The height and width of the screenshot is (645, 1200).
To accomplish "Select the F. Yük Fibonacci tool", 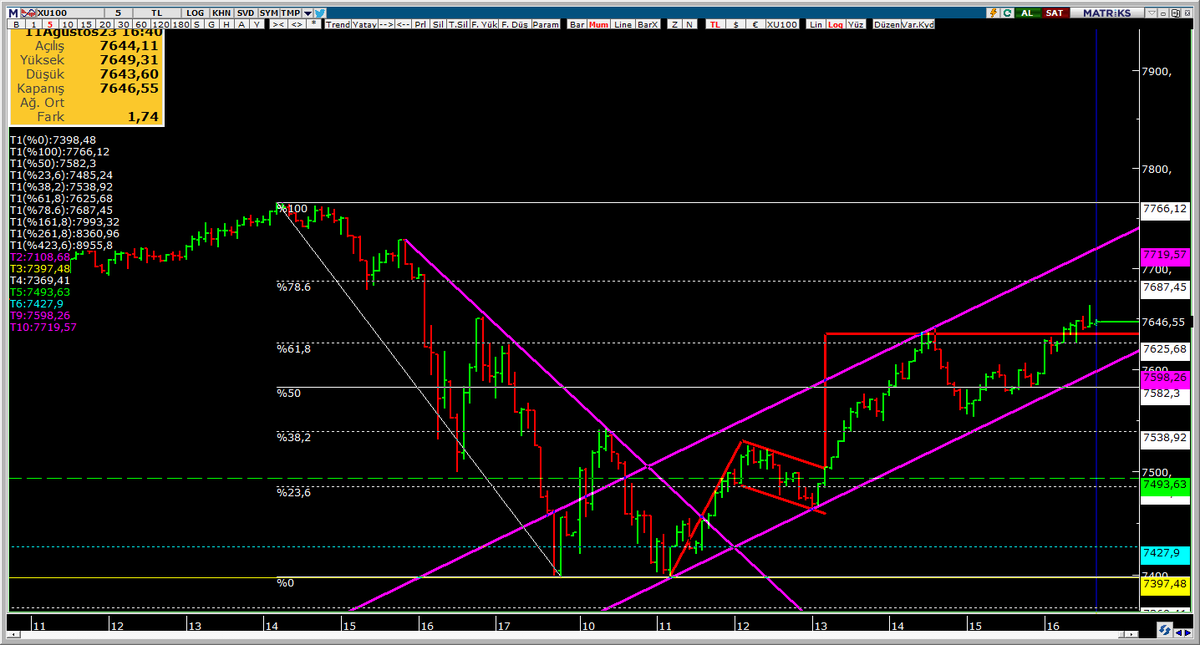I will 484,24.
